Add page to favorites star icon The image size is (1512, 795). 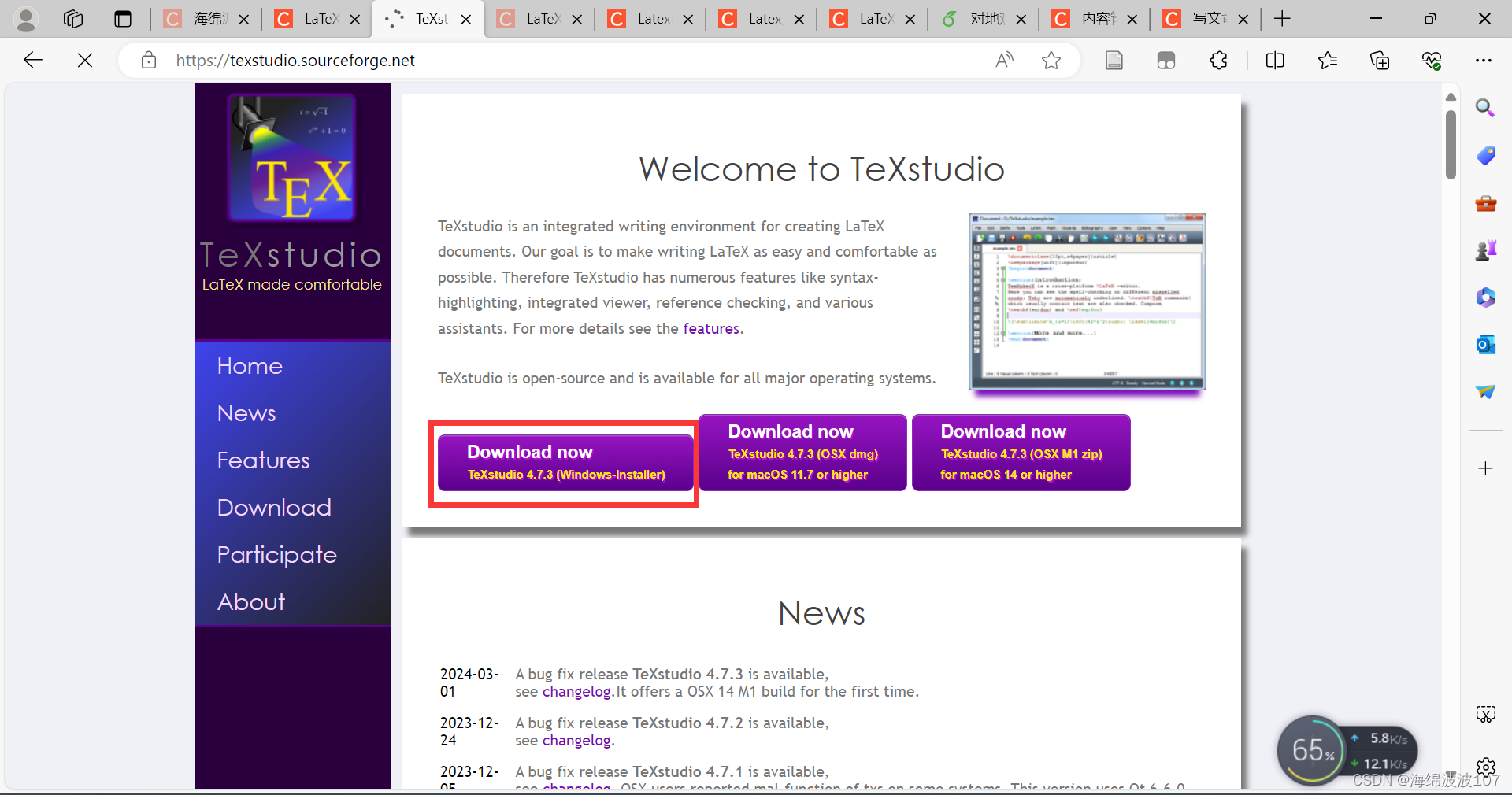click(1051, 60)
